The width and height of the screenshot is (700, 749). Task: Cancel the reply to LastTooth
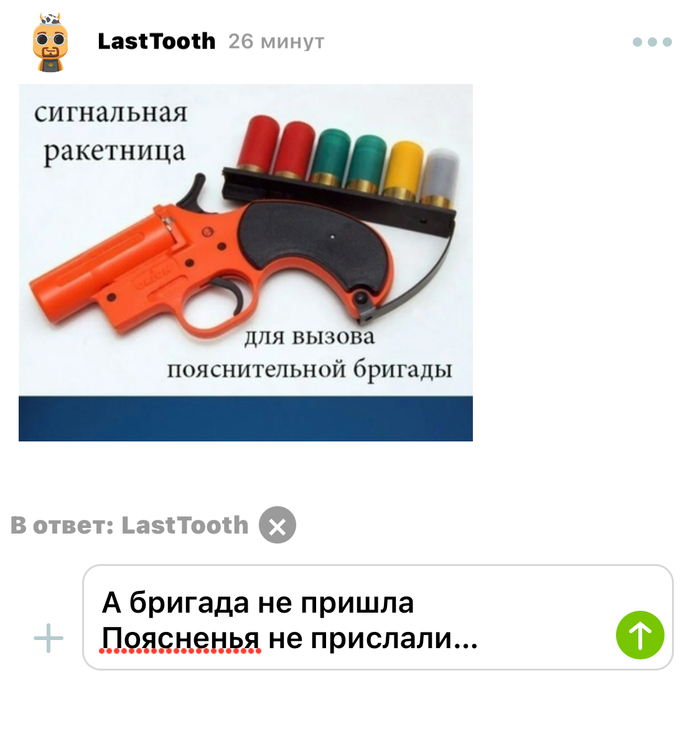(277, 524)
